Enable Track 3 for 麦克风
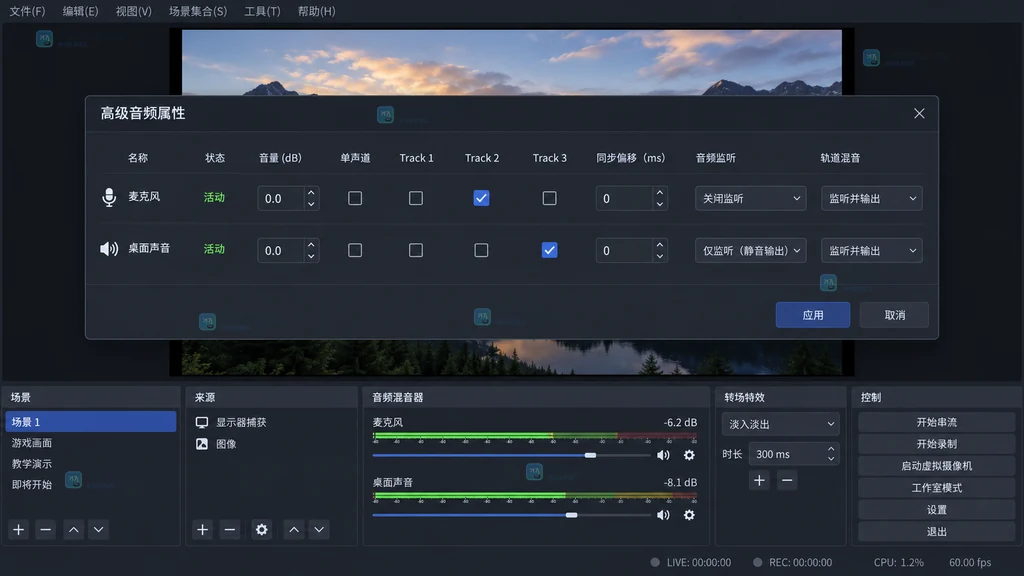 point(549,198)
